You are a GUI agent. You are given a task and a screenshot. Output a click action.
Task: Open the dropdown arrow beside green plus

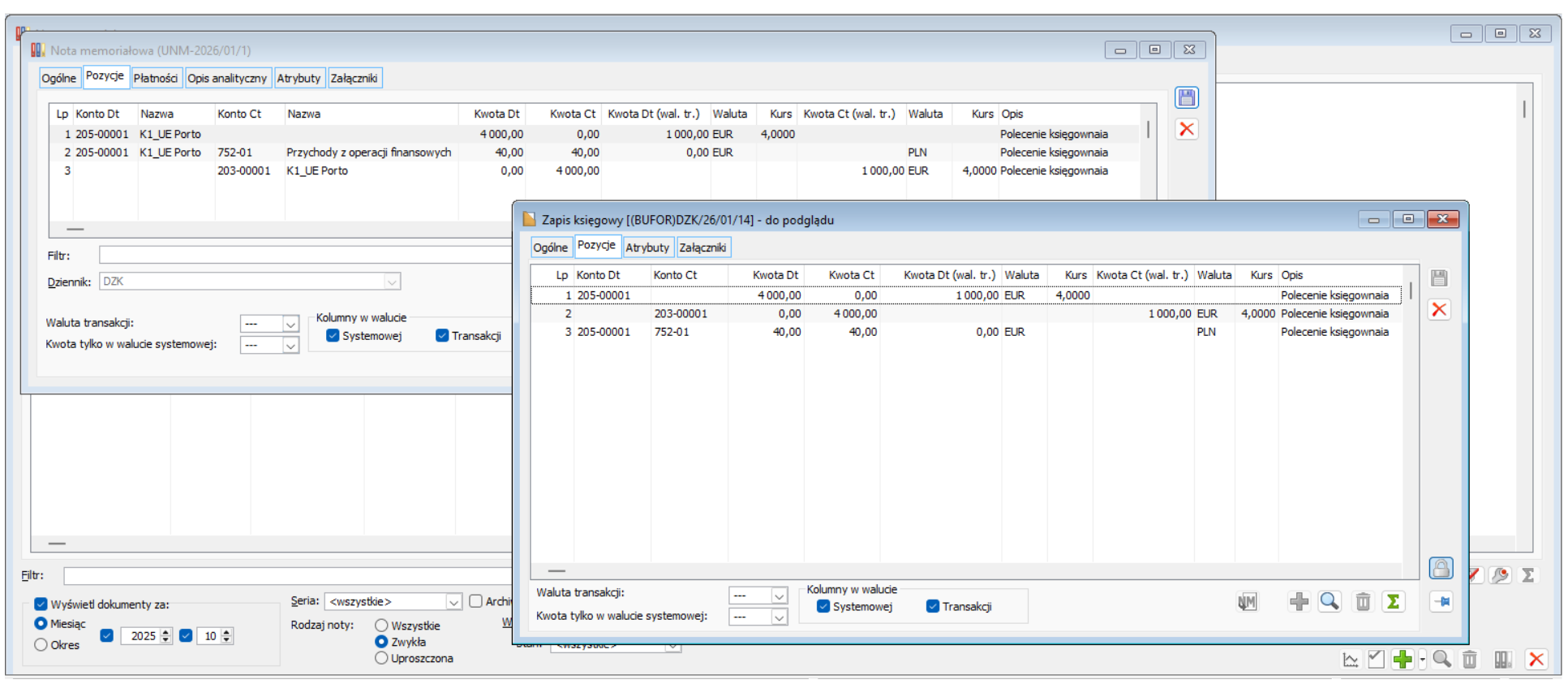[x=1422, y=660]
